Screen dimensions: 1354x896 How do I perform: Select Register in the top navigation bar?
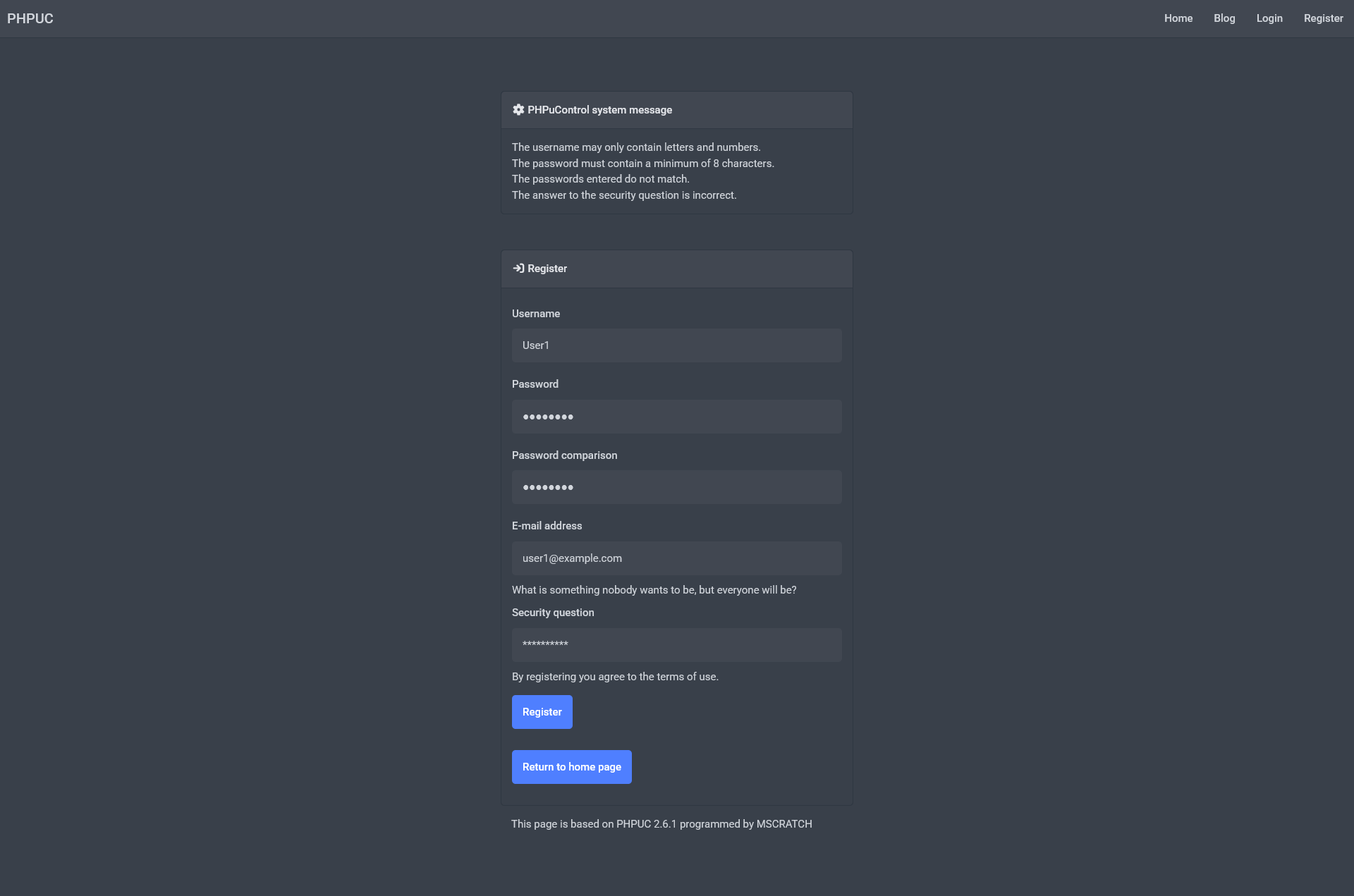click(x=1323, y=18)
